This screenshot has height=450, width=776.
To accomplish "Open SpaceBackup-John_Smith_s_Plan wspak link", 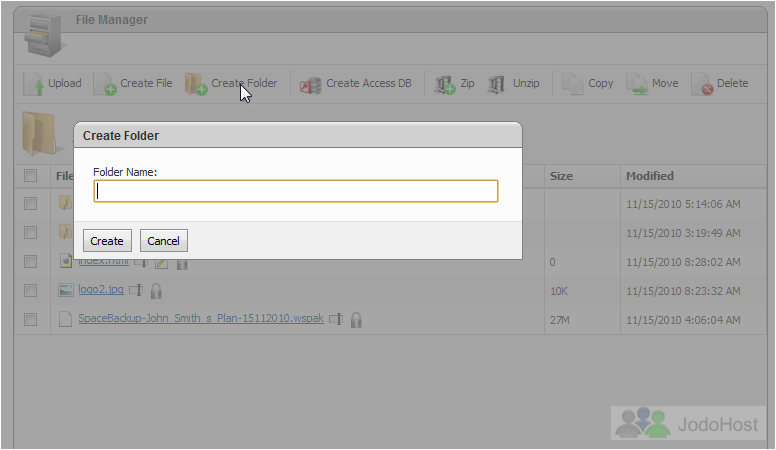I will (200, 319).
